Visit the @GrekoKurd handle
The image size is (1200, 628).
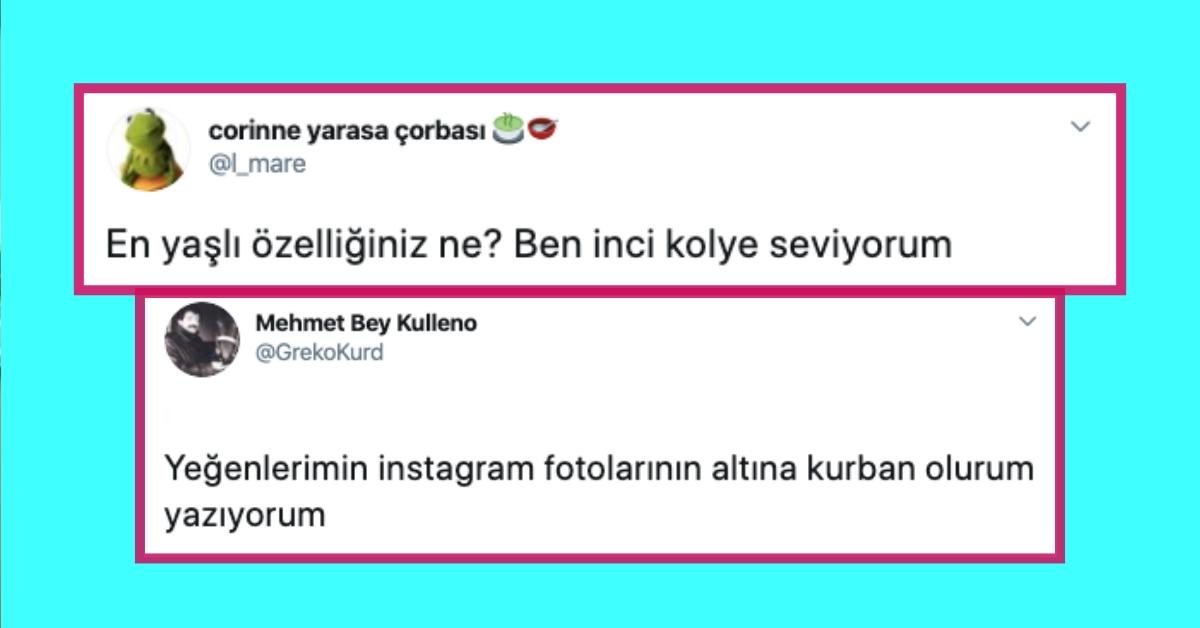click(x=320, y=352)
